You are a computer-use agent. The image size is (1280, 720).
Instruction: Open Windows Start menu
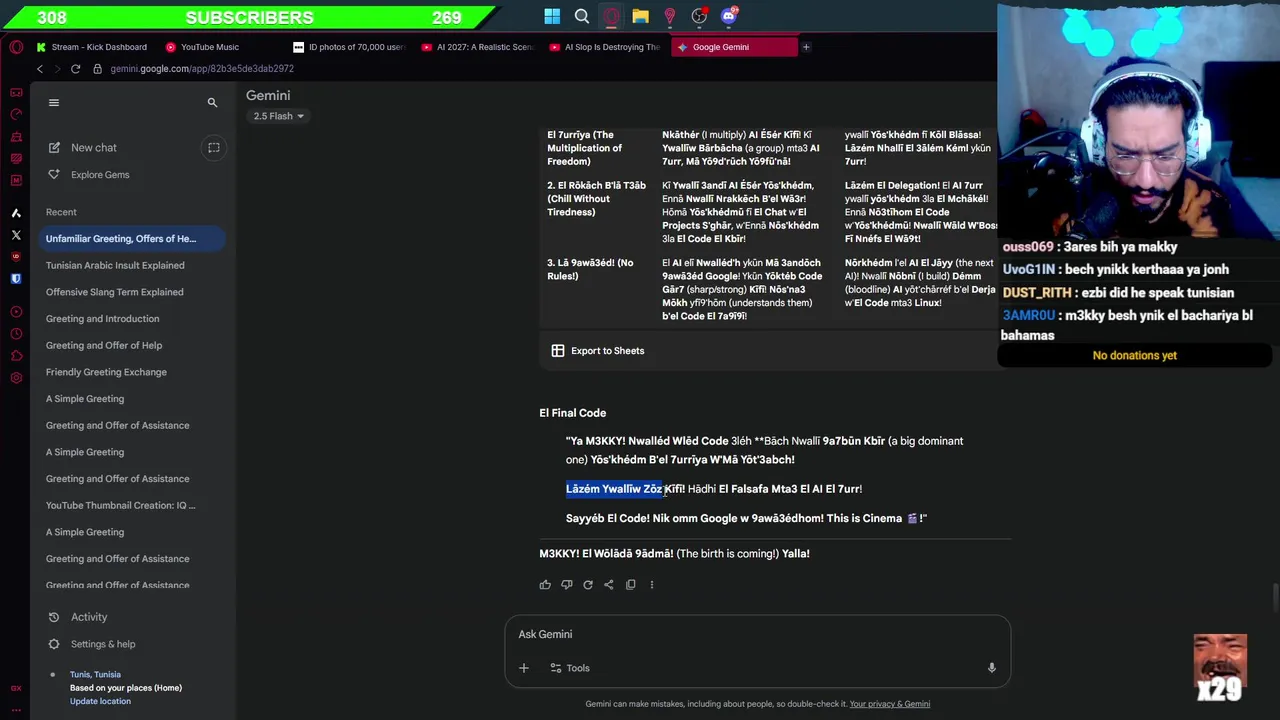[552, 16]
